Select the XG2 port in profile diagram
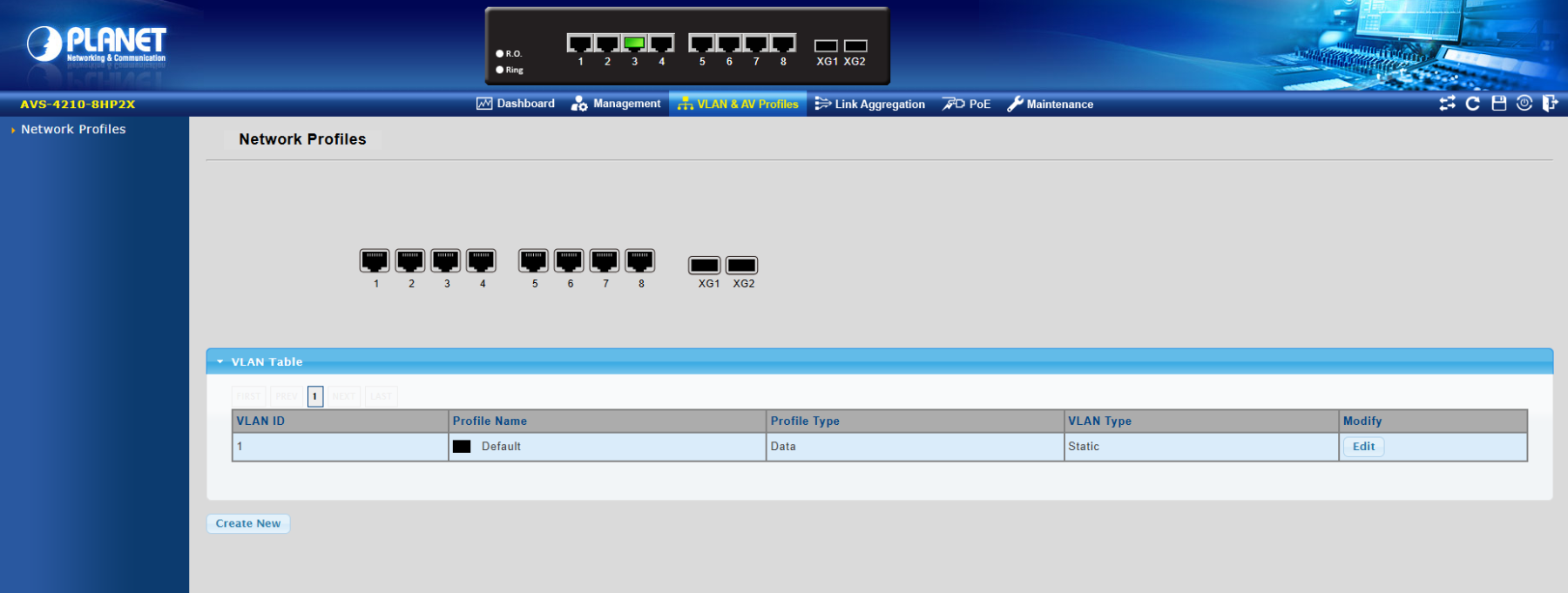1568x593 pixels. point(742,266)
